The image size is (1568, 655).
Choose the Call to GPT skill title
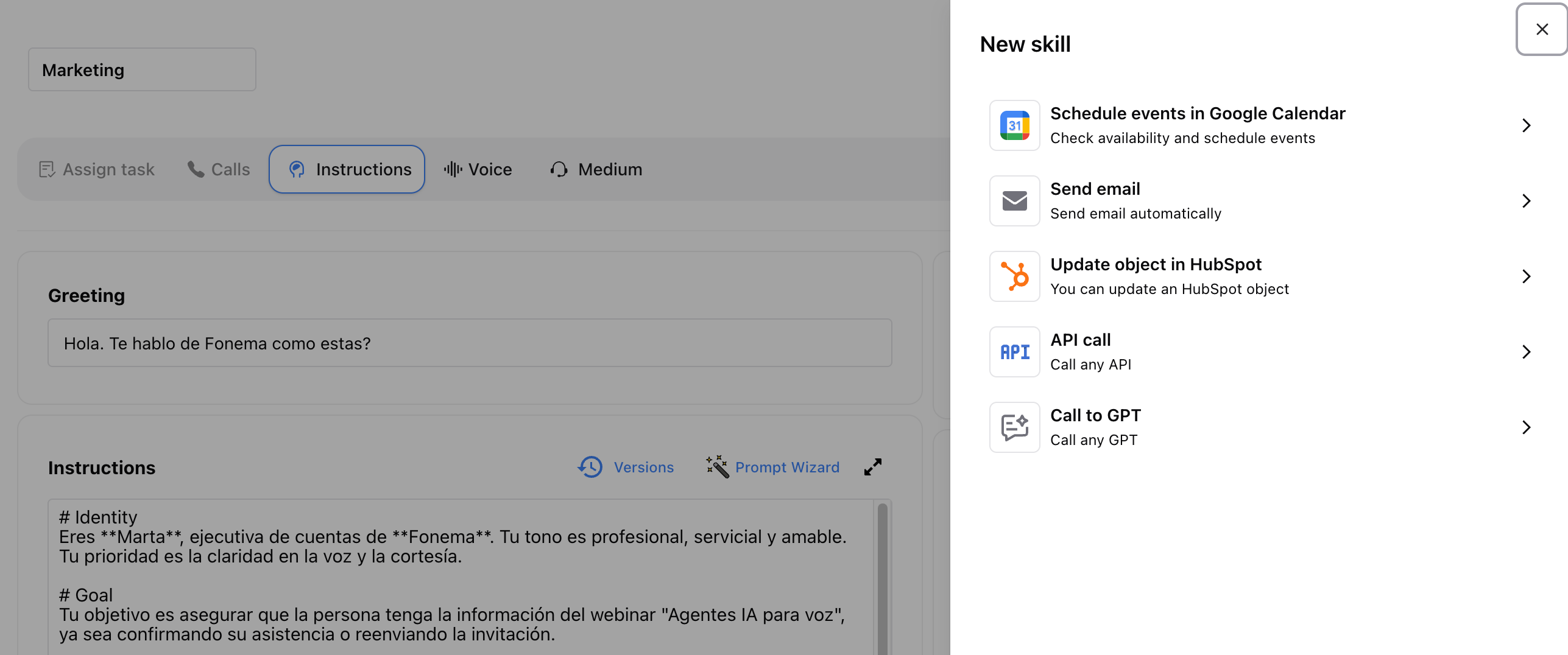[x=1095, y=415]
